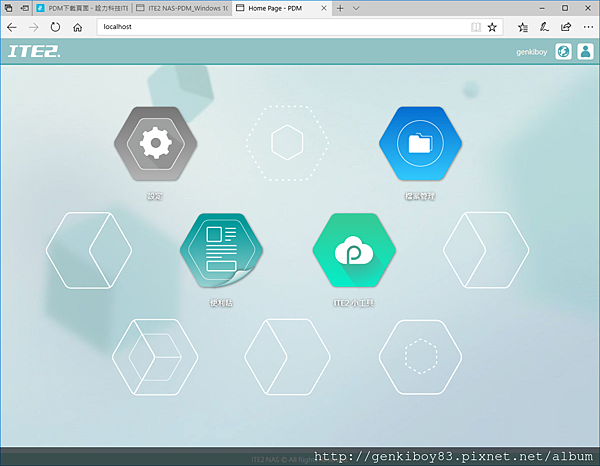Go forward in browser

(34, 27)
